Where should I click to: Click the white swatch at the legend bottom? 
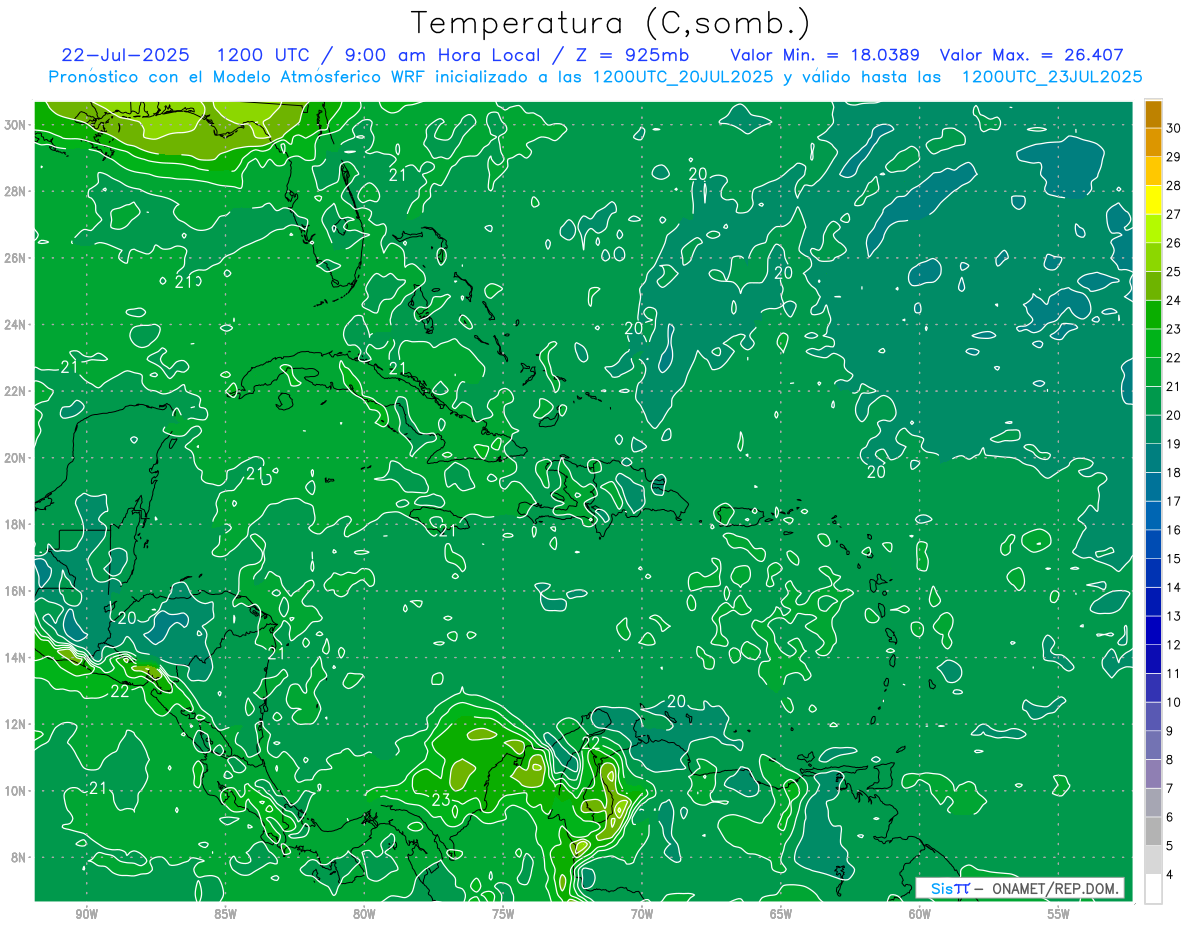(x=1153, y=888)
